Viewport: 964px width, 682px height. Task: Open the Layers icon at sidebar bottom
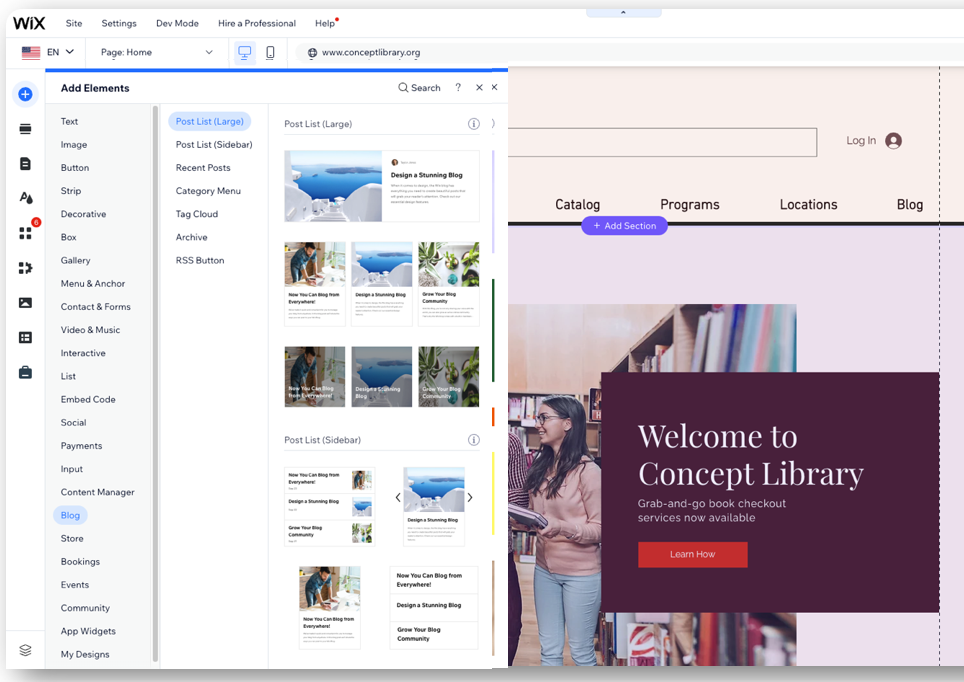(x=24, y=649)
